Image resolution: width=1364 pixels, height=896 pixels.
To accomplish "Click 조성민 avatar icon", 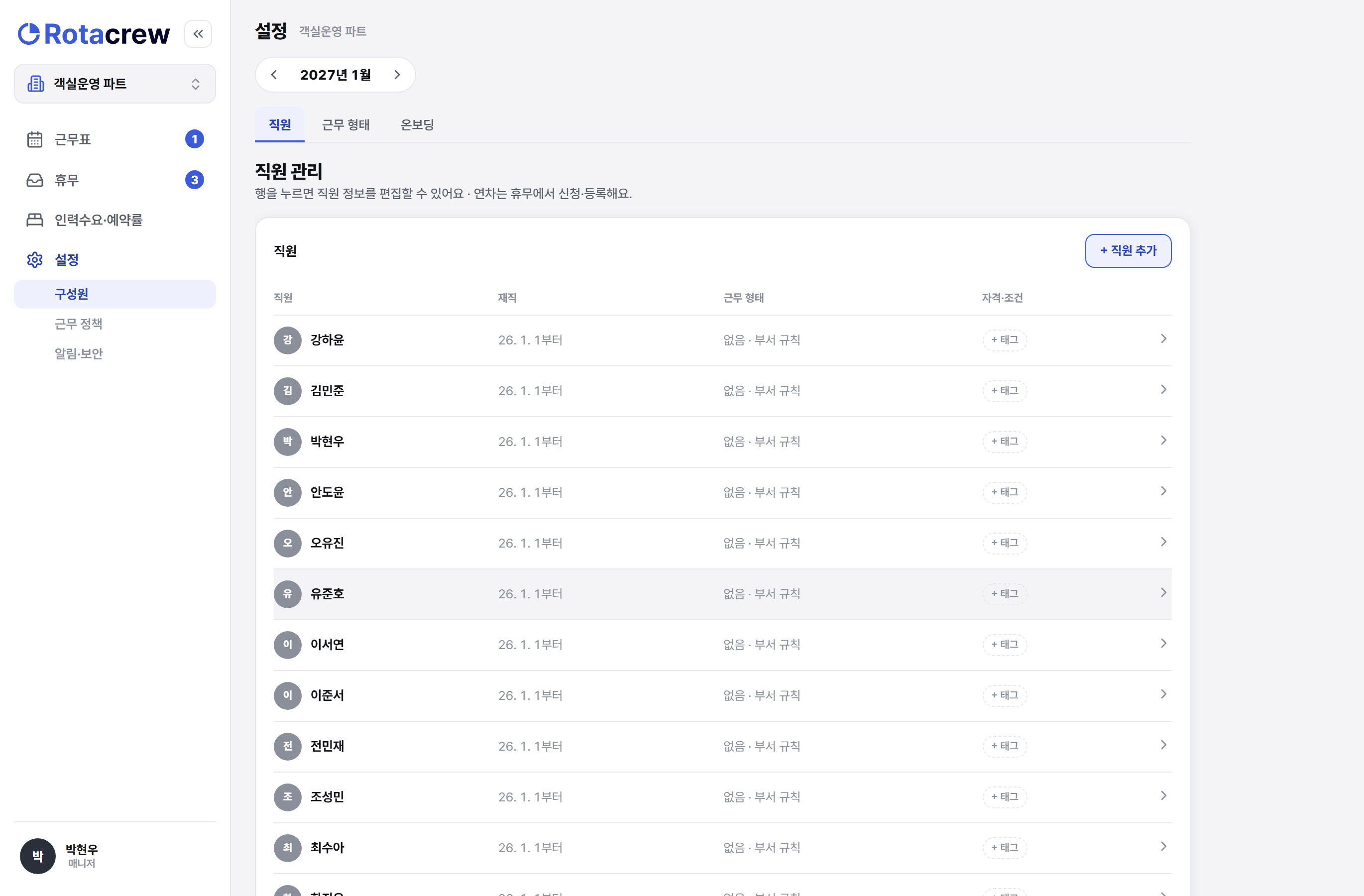I will coord(288,797).
